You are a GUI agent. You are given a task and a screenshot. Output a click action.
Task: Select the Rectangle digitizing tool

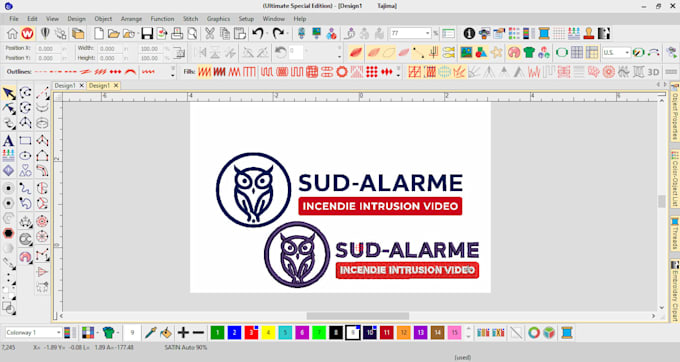(x=25, y=140)
